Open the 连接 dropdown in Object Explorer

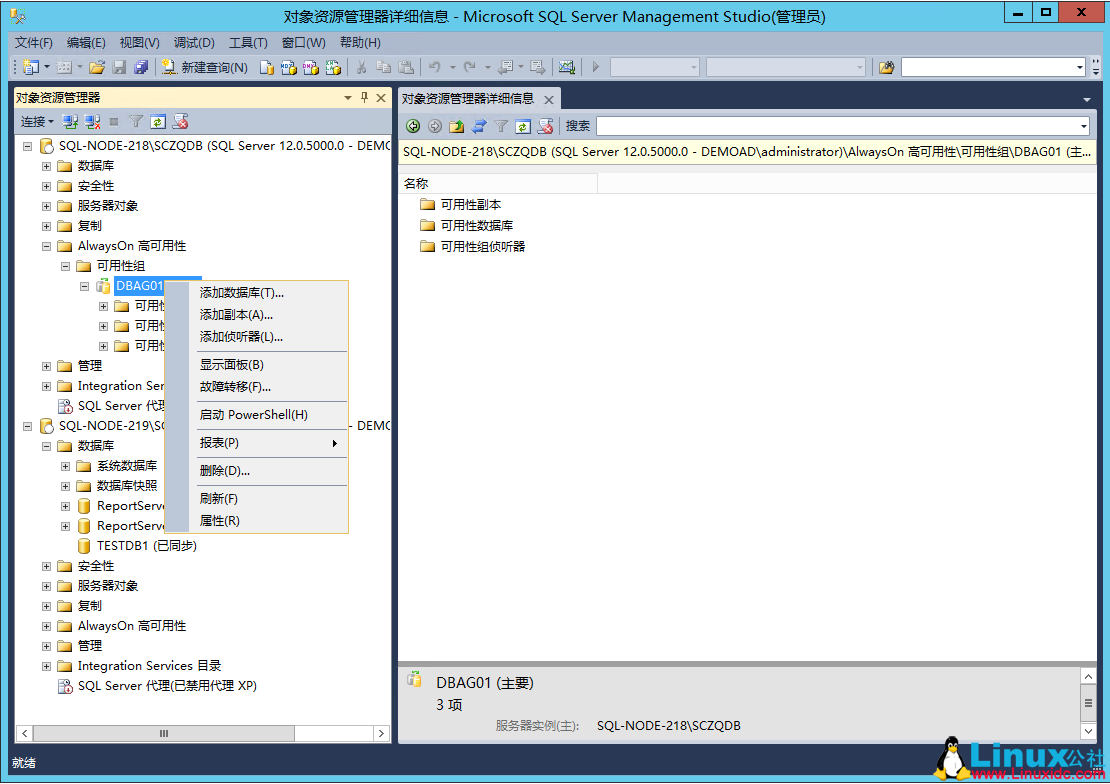click(x=33, y=121)
